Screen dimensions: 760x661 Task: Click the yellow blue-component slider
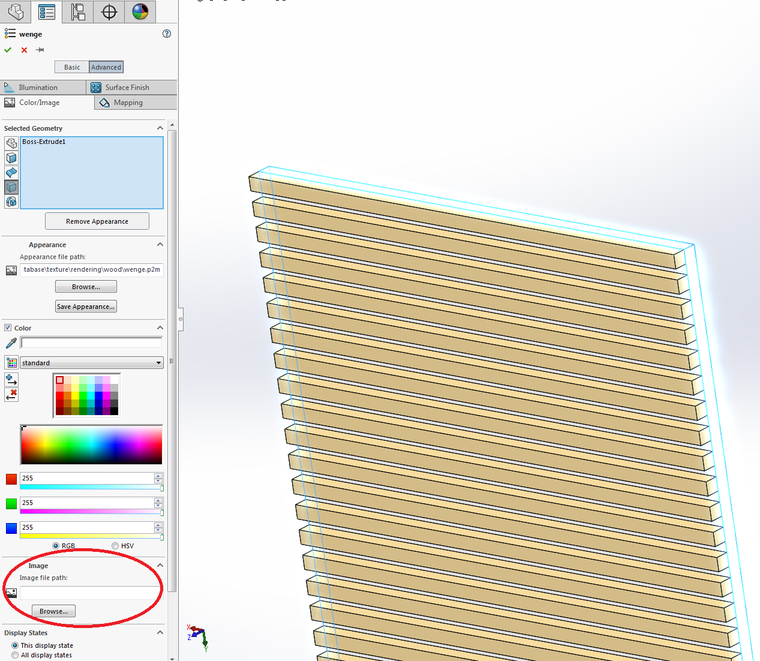[92, 536]
